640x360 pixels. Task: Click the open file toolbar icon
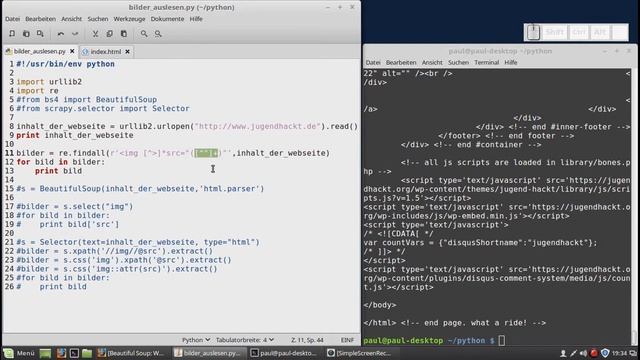pos(26,34)
